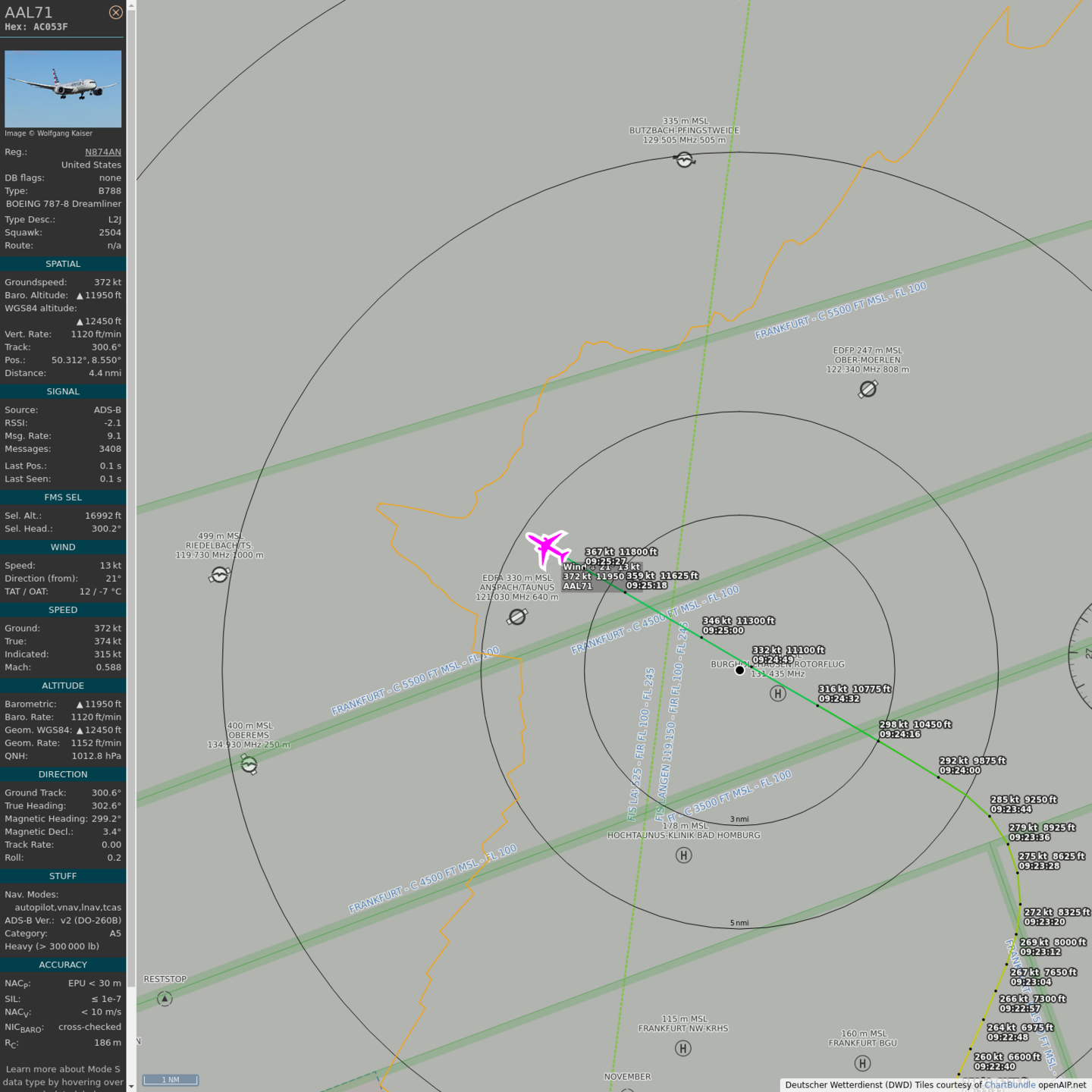The height and width of the screenshot is (1092, 1092).
Task: Click the EDFP Ober-Moerlen airfield icon
Action: (868, 389)
